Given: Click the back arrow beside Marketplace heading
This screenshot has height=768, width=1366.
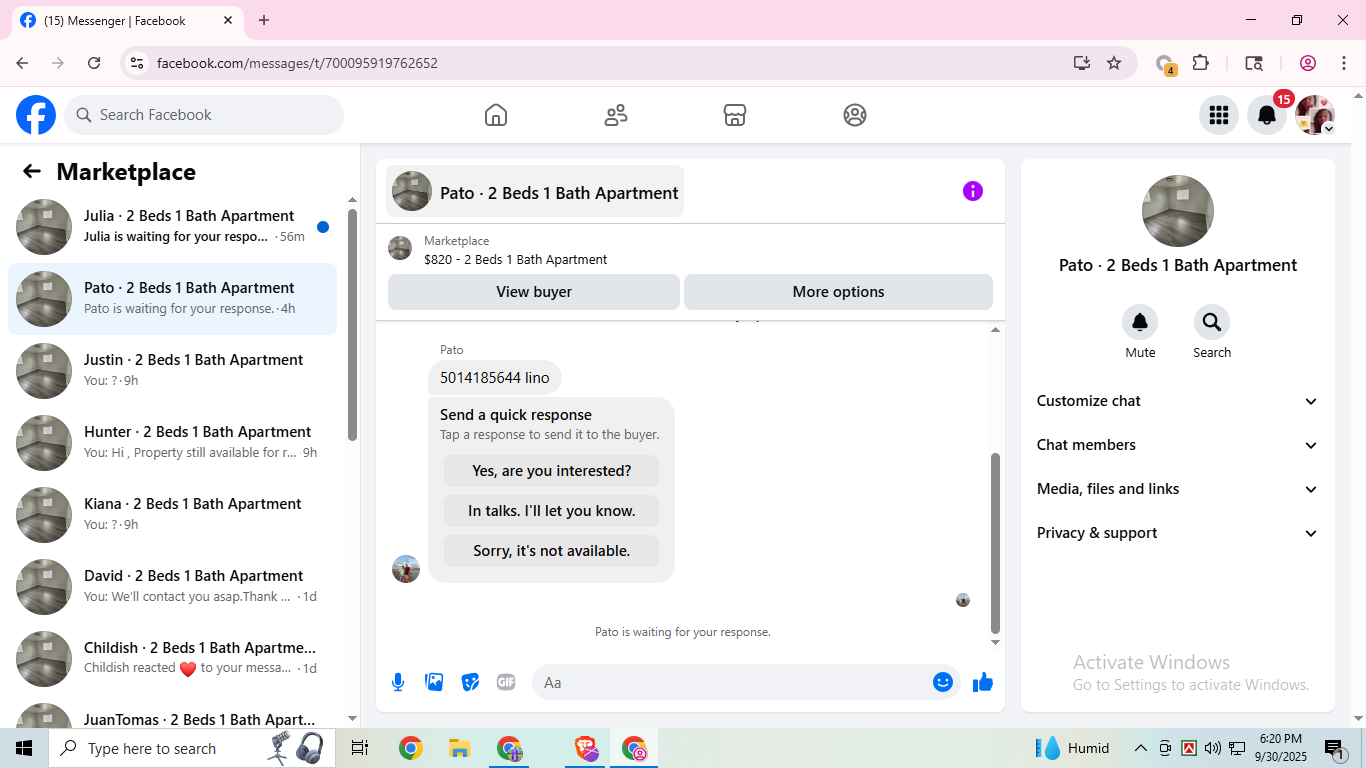Looking at the screenshot, I should pyautogui.click(x=32, y=172).
